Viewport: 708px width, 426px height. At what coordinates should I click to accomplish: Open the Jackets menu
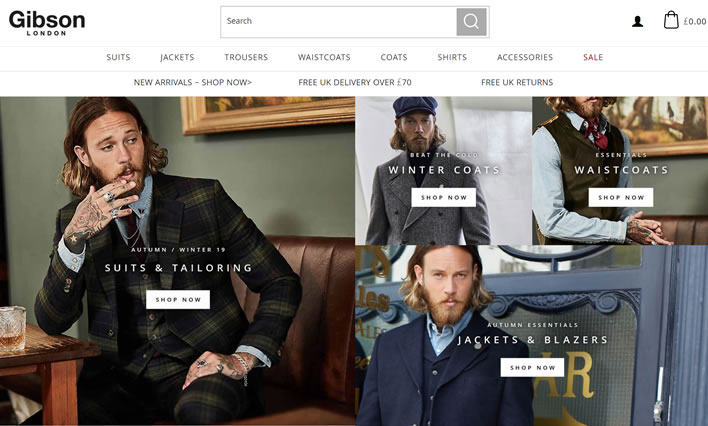coord(177,57)
